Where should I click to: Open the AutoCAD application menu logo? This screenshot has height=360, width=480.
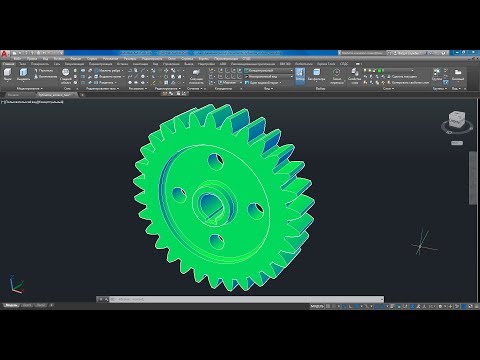click(4, 53)
